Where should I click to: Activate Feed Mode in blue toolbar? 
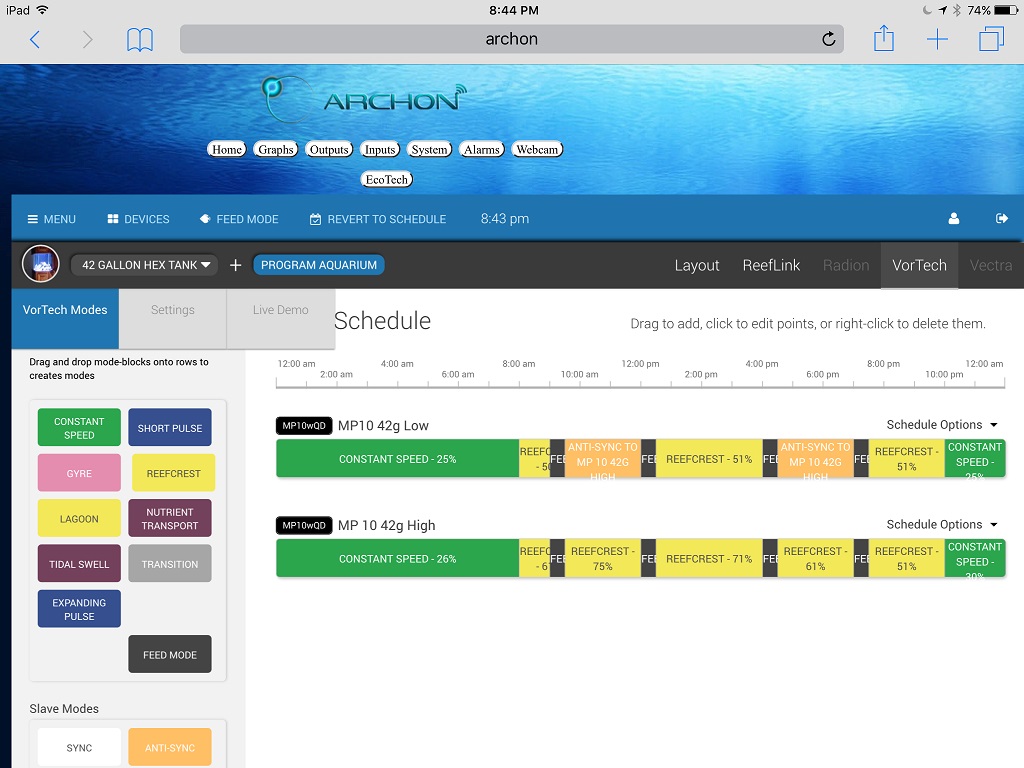coord(239,219)
